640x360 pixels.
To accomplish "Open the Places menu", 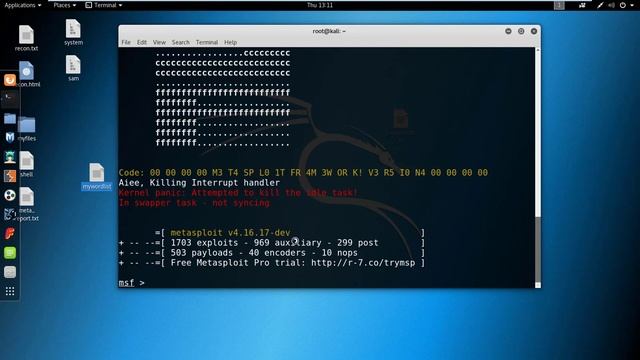I will coord(64,5).
